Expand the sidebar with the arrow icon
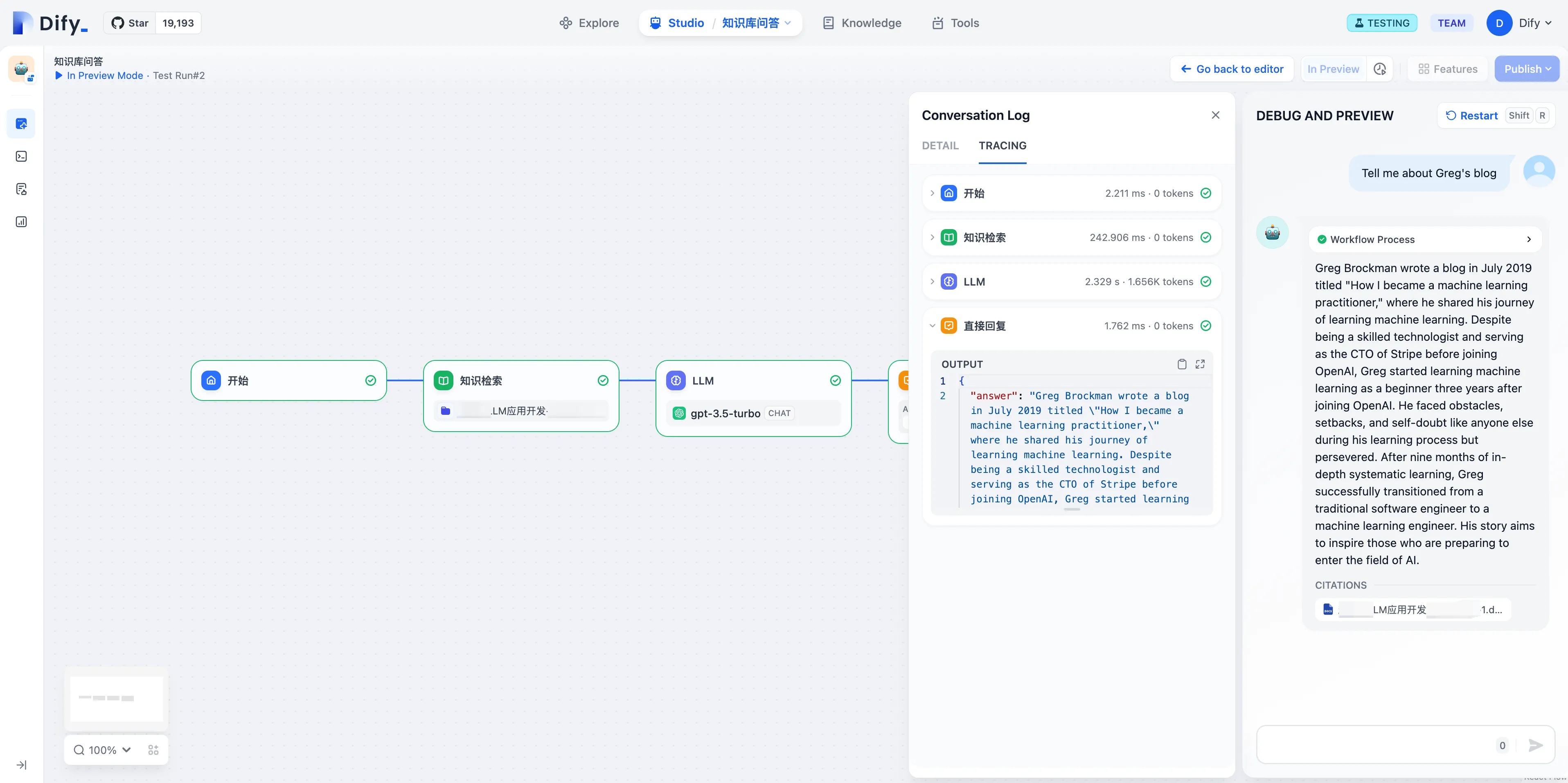Screen dimensions: 1568x783 [21, 765]
